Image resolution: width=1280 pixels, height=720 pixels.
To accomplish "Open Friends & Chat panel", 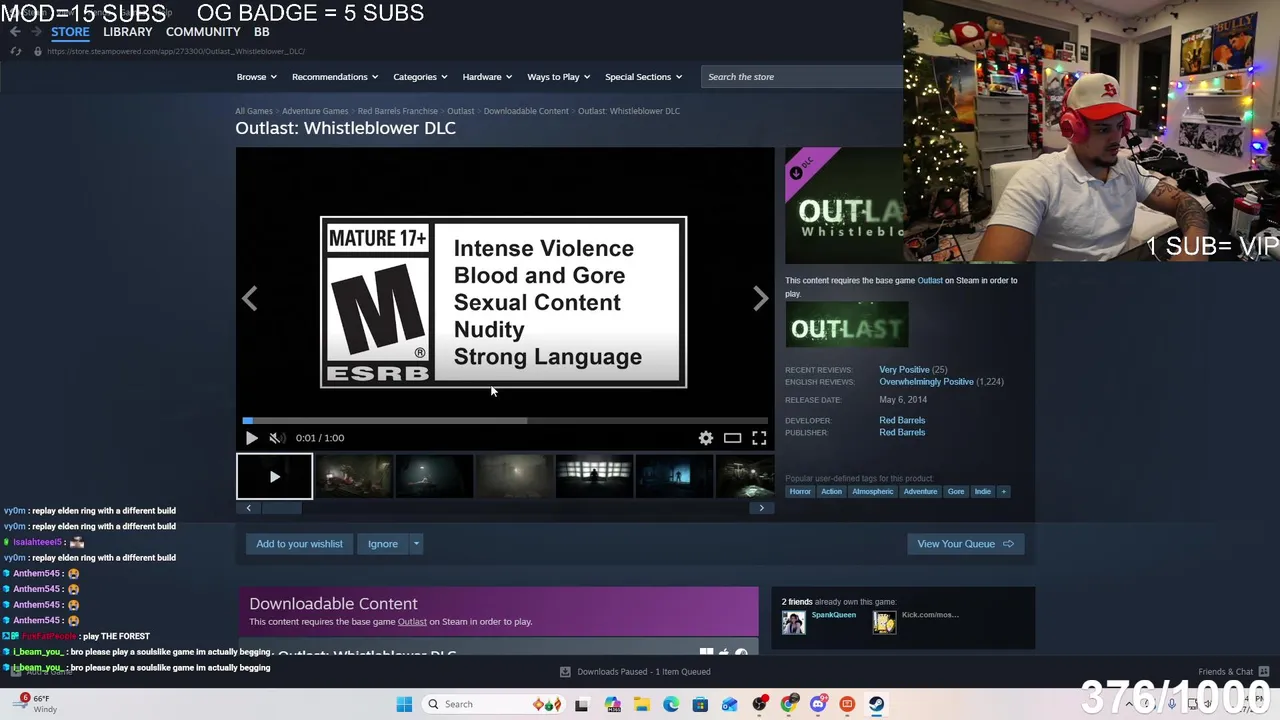I will pos(1233,672).
